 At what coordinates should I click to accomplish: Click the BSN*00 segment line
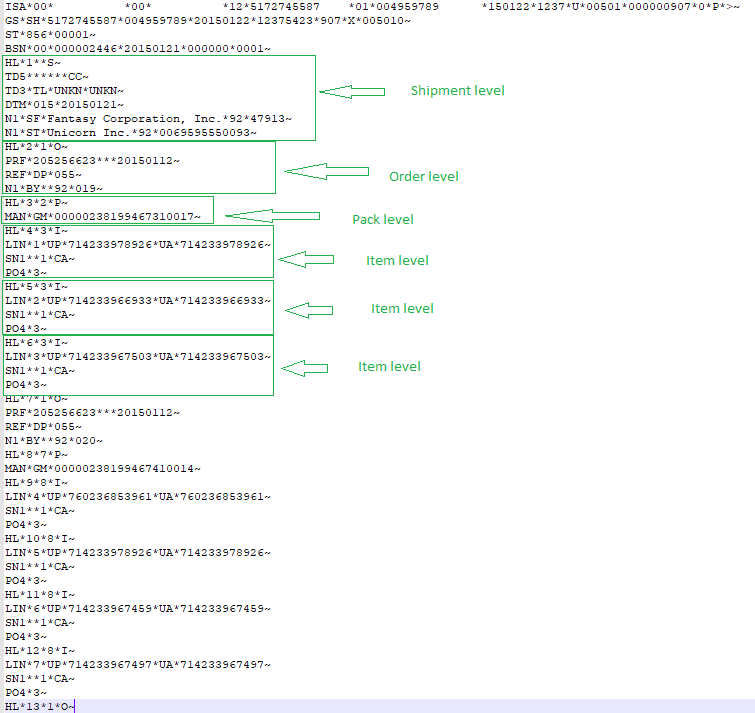pyautogui.click(x=137, y=49)
